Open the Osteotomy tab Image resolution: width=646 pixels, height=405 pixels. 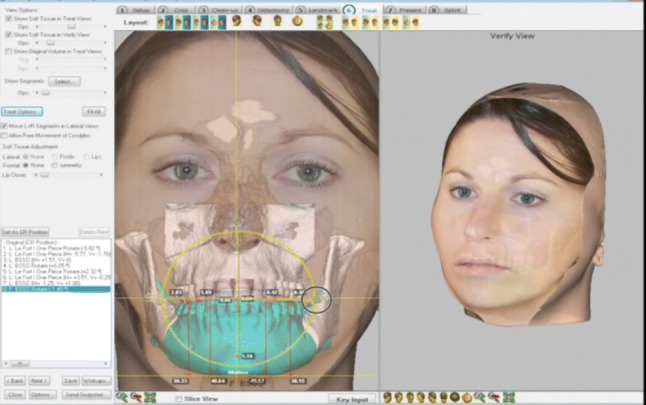[x=266, y=9]
